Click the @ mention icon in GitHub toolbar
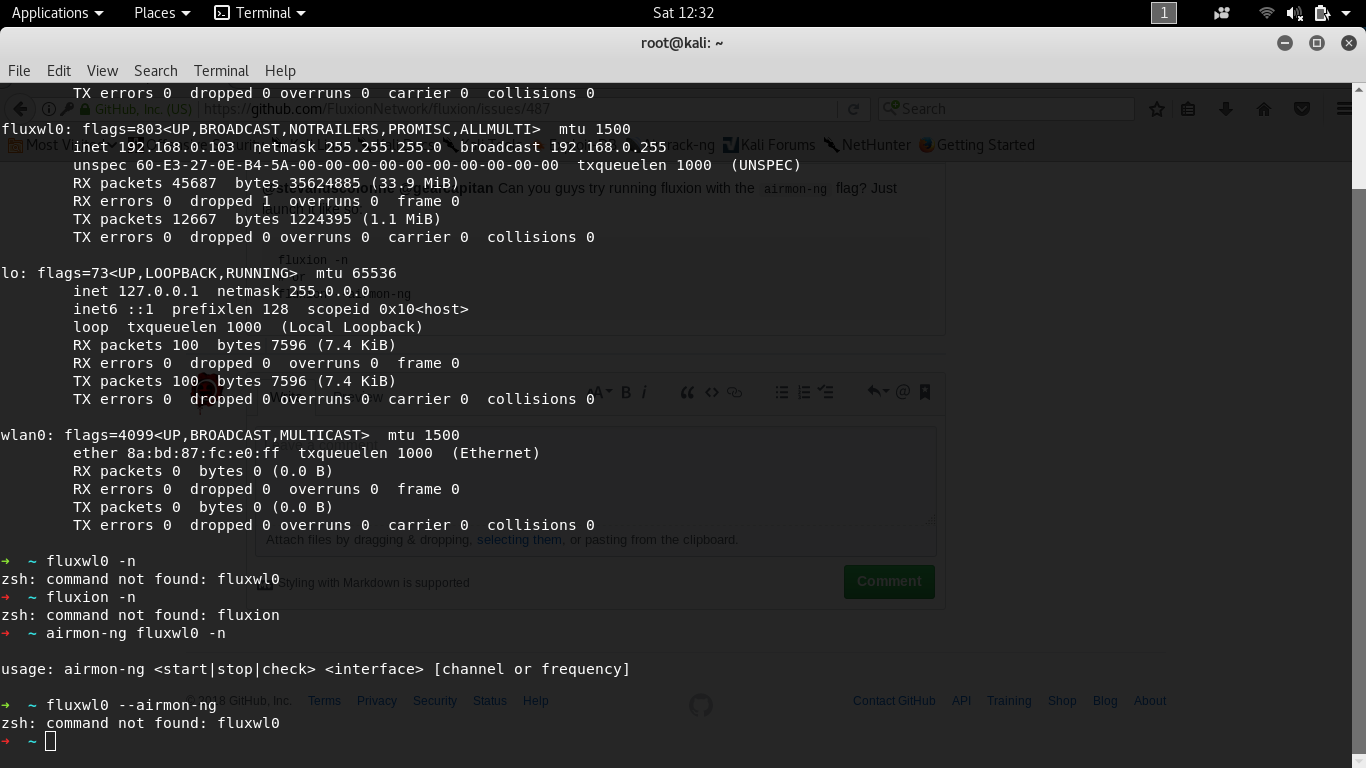Viewport: 1366px width, 768px height. coord(903,392)
